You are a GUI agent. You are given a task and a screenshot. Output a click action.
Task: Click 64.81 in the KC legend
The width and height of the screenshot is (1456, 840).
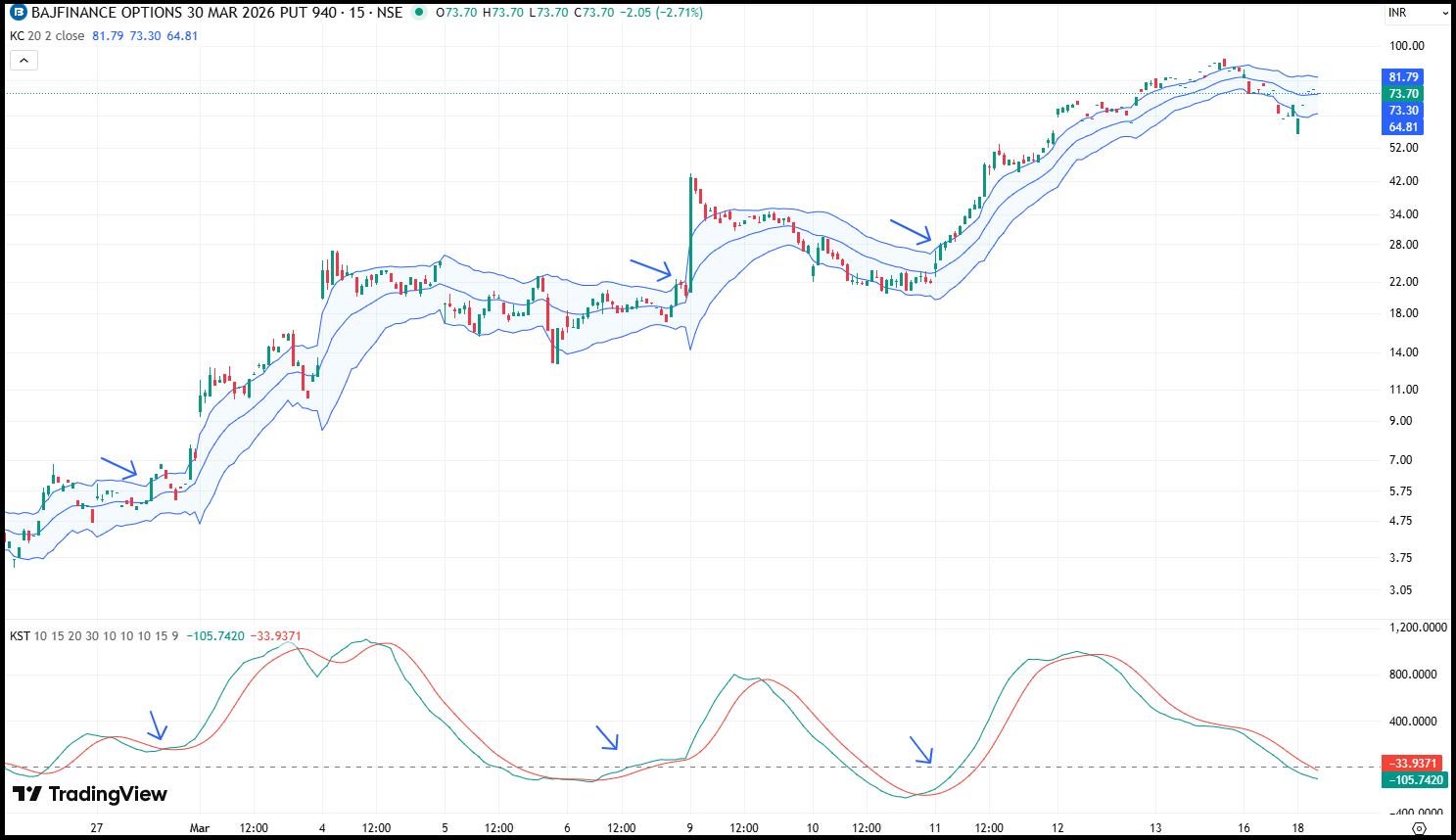(182, 36)
